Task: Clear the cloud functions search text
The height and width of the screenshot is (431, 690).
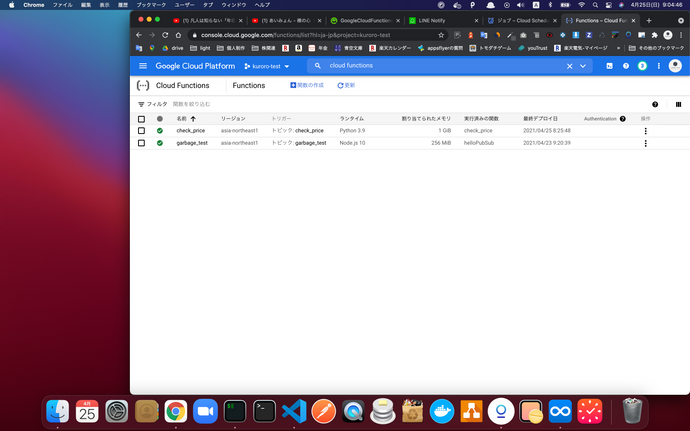Action: 570,66
